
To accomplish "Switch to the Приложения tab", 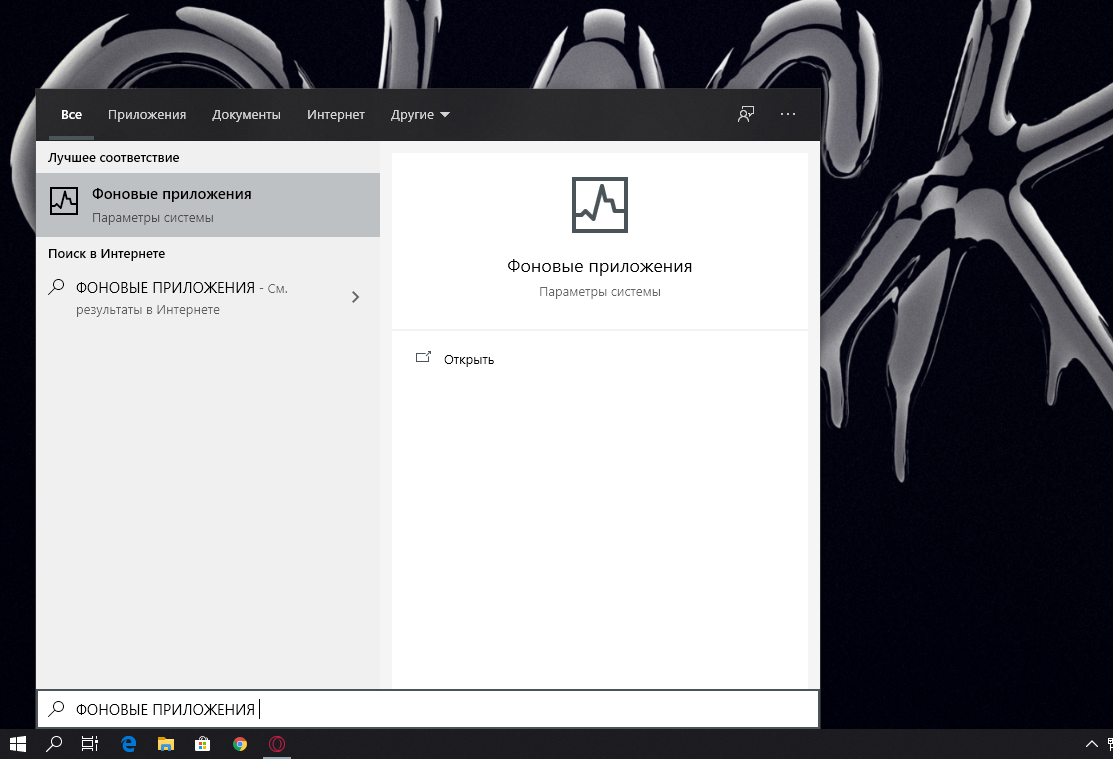I will tap(147, 114).
